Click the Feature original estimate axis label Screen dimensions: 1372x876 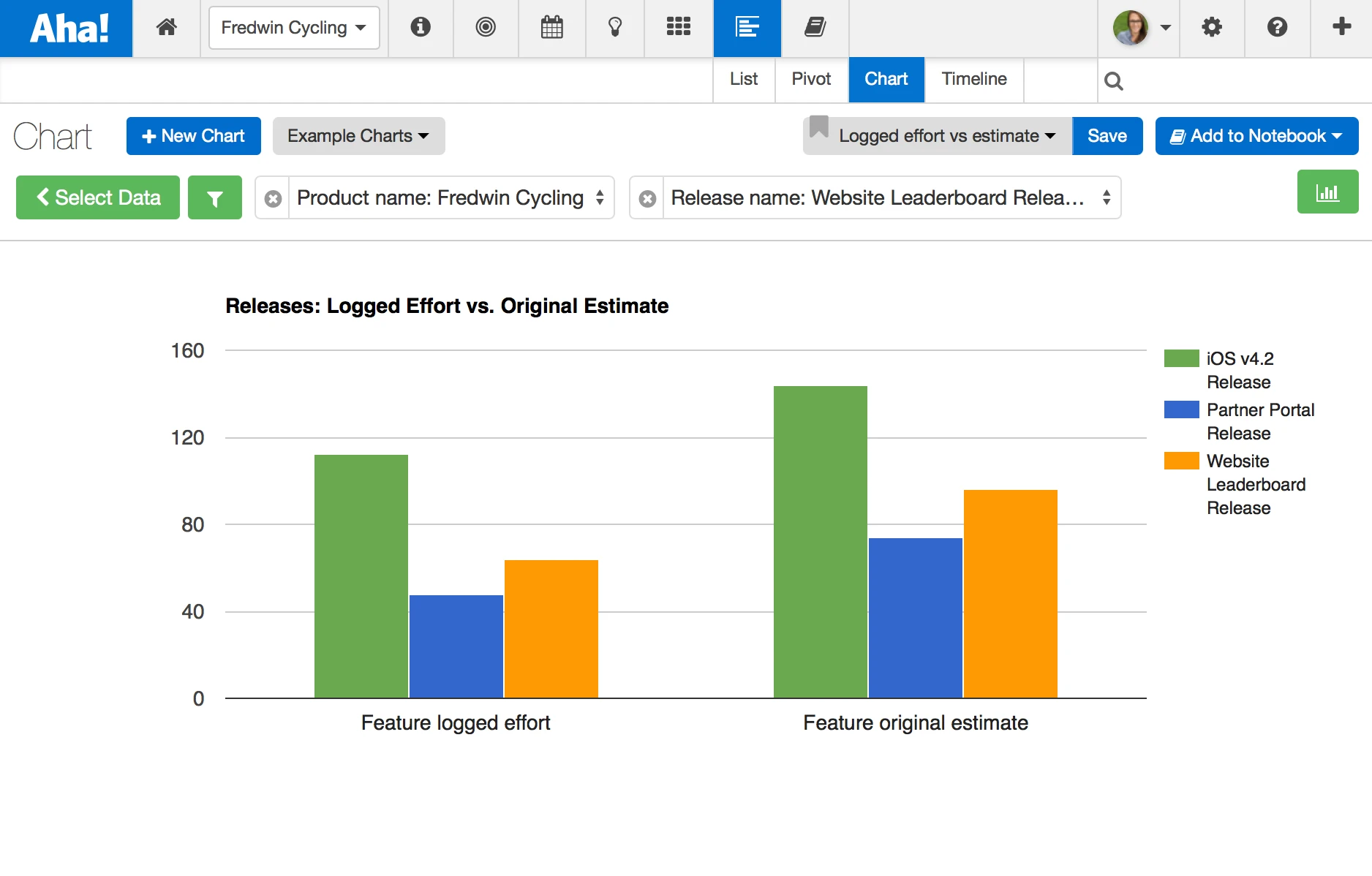pos(916,723)
